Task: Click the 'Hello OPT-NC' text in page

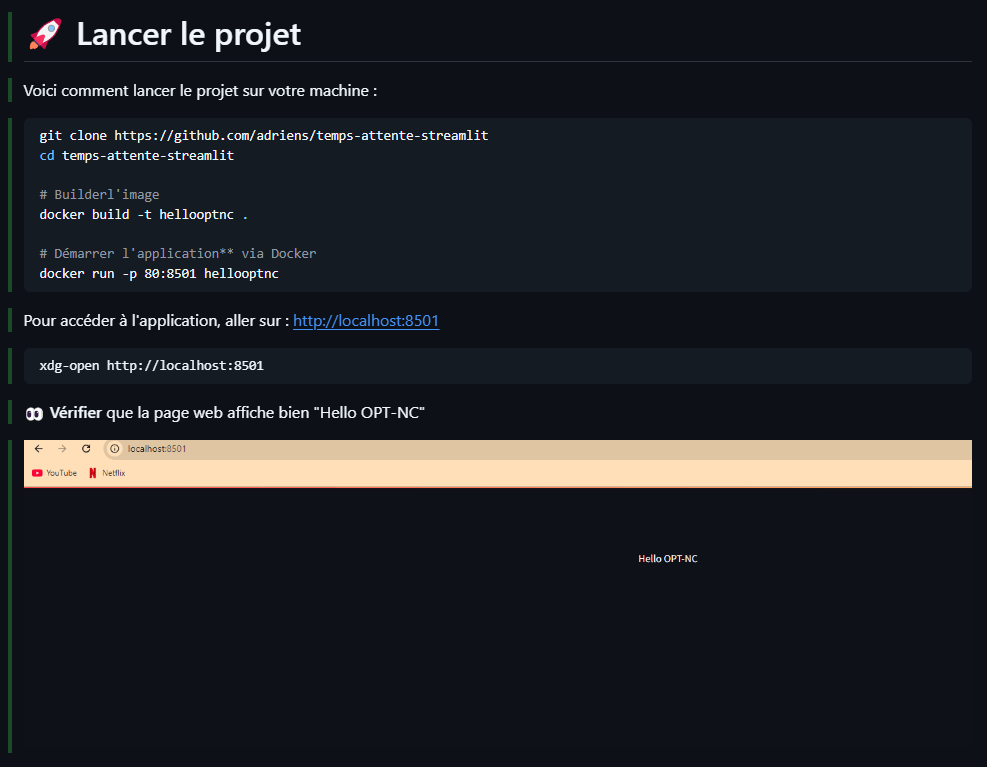Action: [x=668, y=558]
